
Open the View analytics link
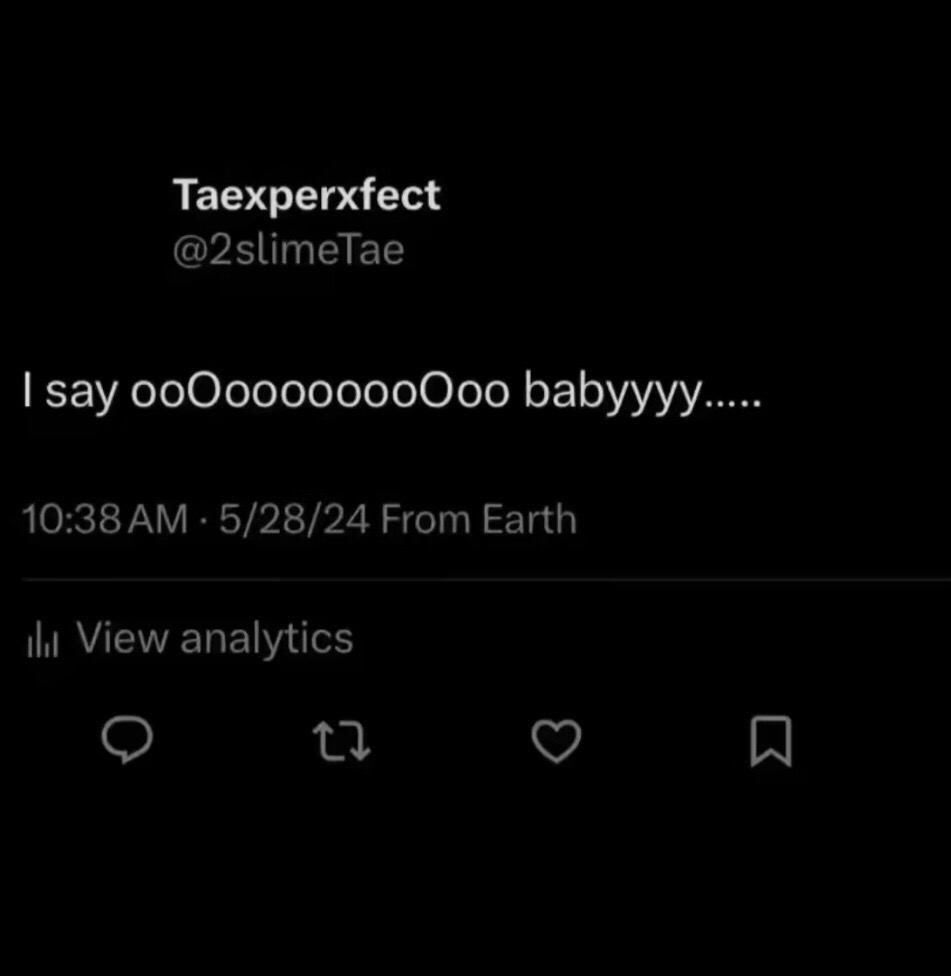(x=214, y=639)
